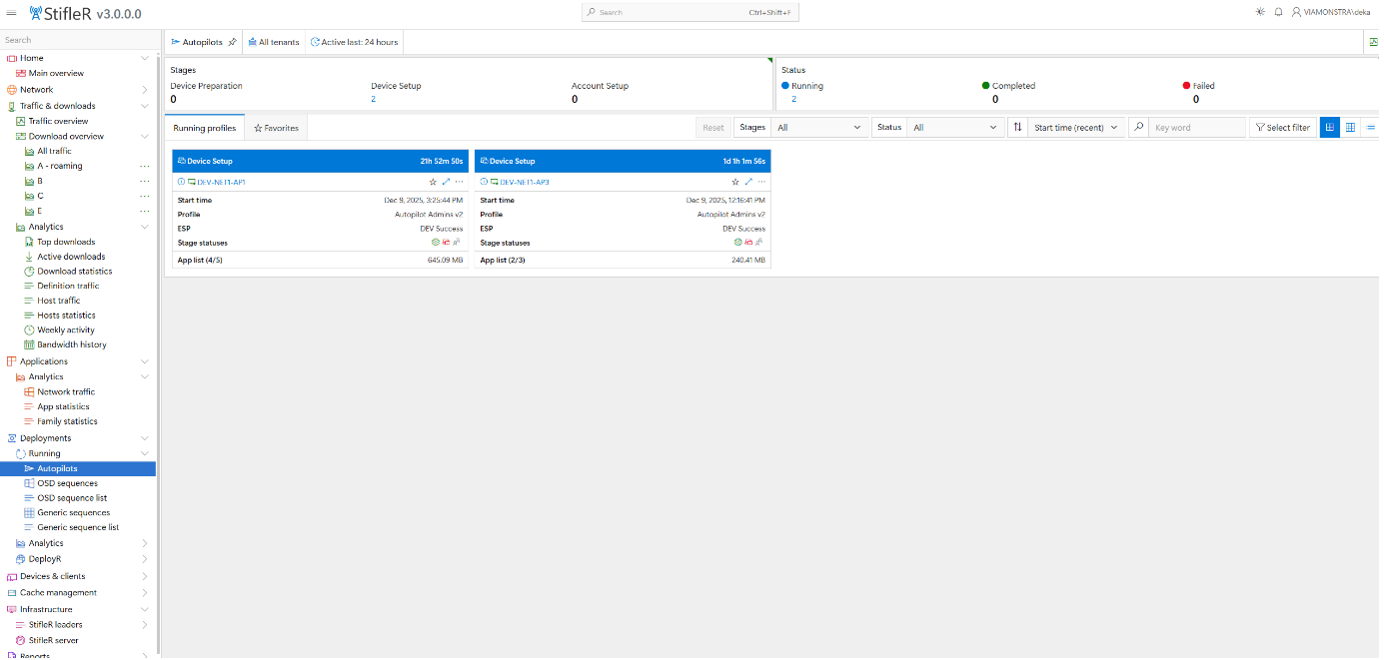
Task: Unpin the Autopilots view
Action: [x=231, y=41]
